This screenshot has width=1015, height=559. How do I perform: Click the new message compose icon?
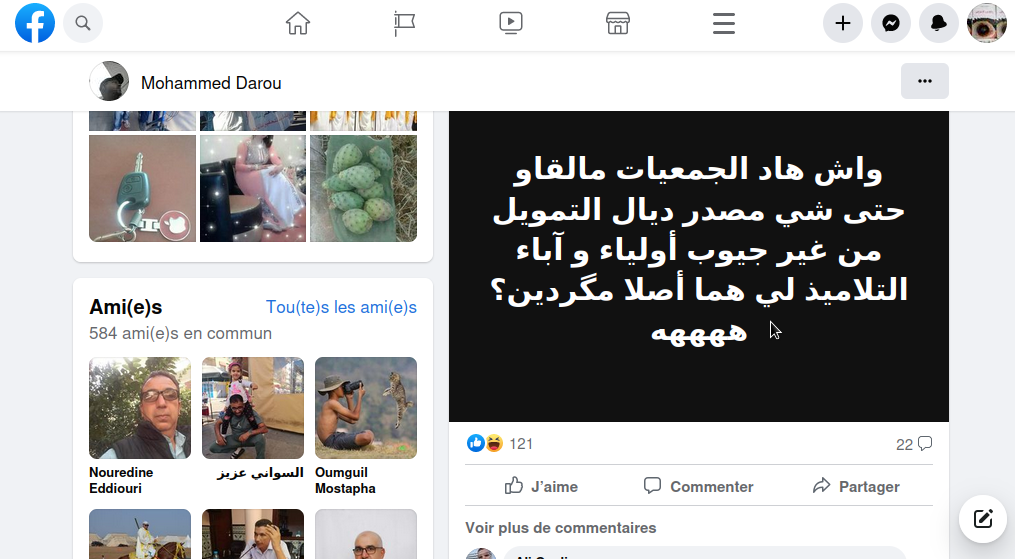(983, 518)
